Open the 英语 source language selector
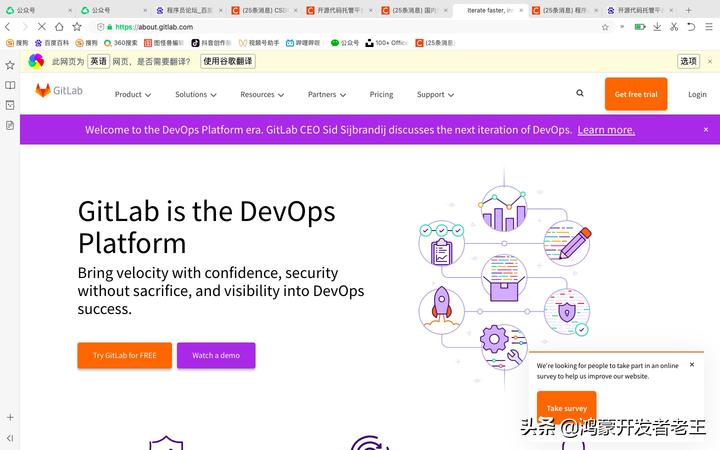The height and width of the screenshot is (450, 720). [99, 61]
